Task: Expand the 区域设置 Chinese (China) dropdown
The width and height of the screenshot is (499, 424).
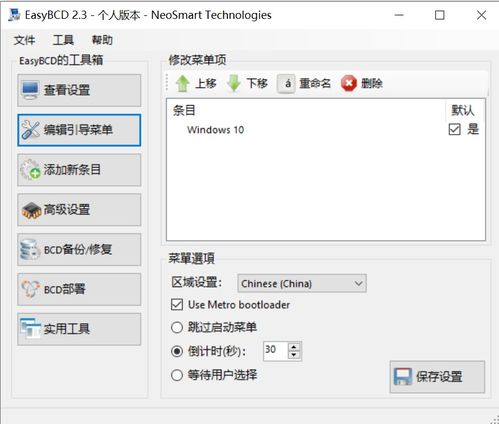Action: pyautogui.click(x=302, y=284)
